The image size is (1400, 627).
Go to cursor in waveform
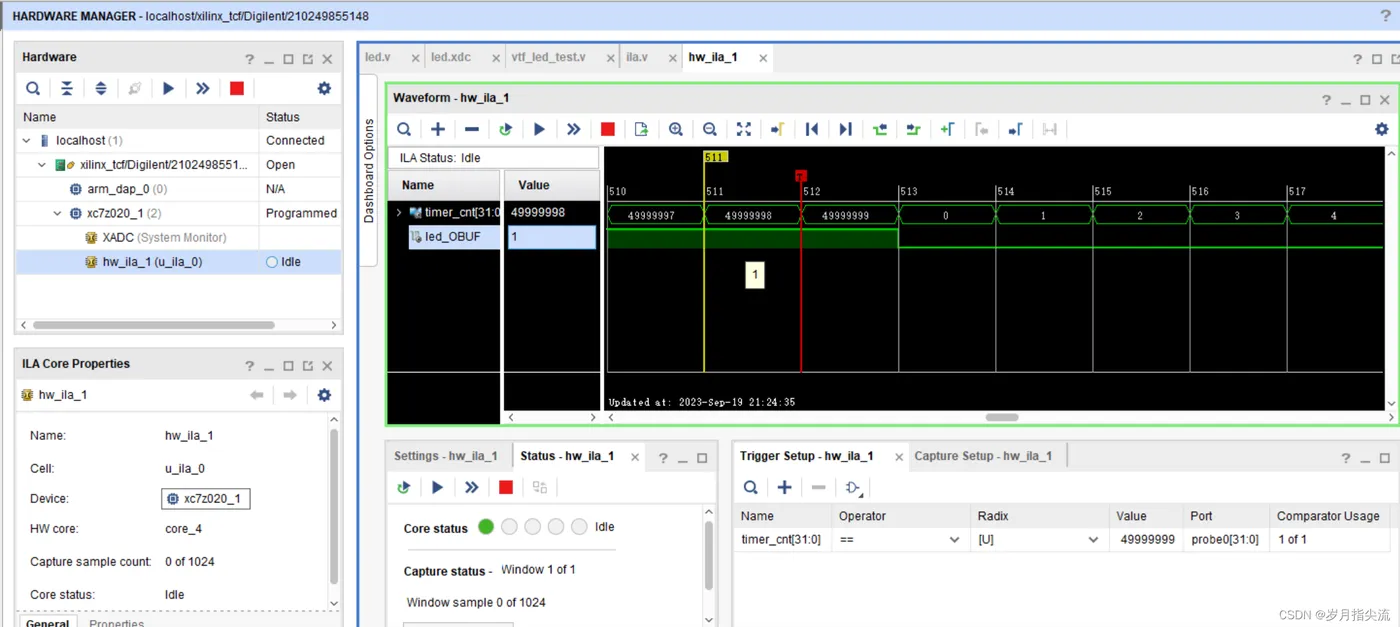pos(778,129)
